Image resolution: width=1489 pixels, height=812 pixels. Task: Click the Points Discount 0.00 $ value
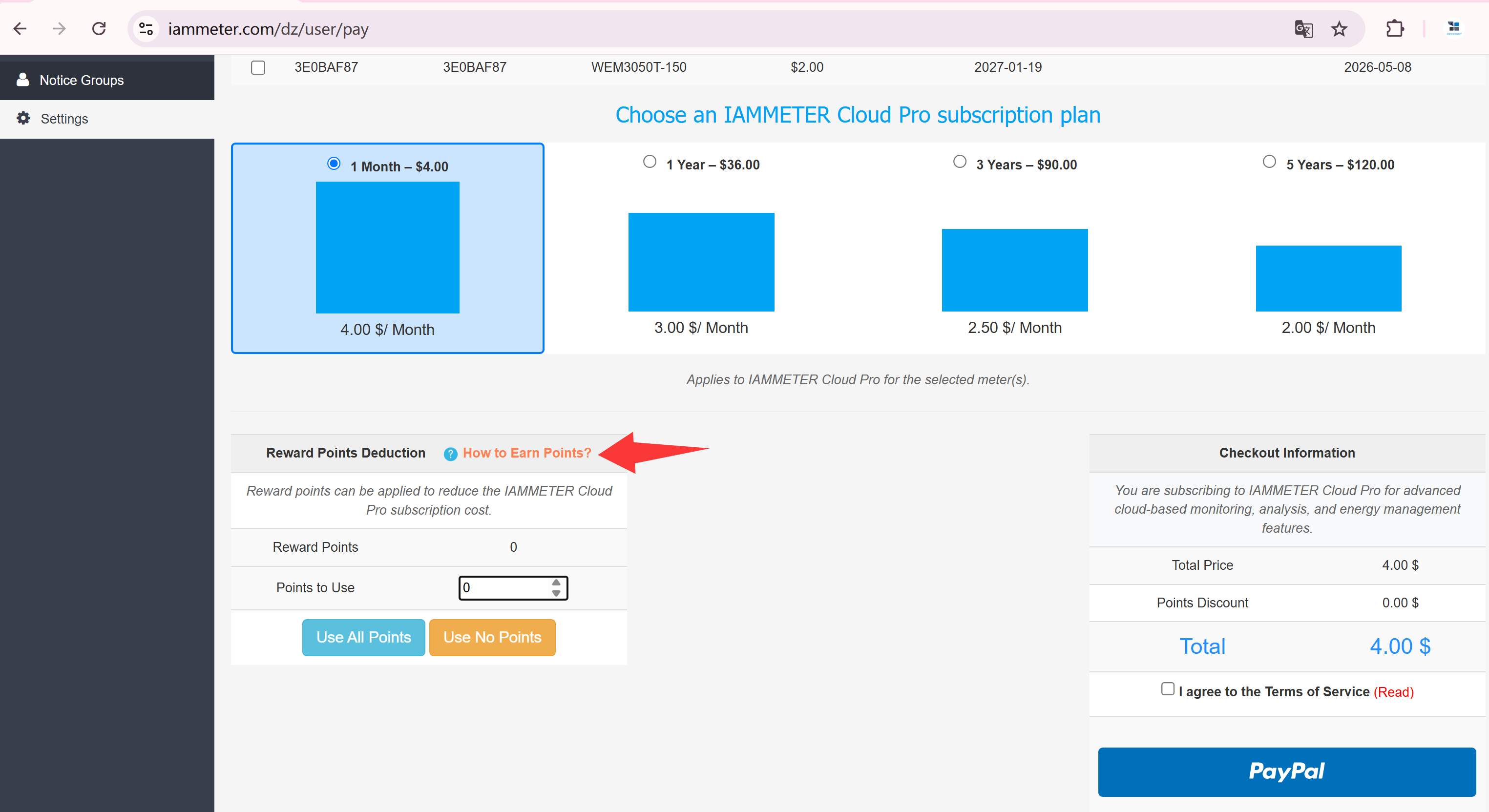1400,603
